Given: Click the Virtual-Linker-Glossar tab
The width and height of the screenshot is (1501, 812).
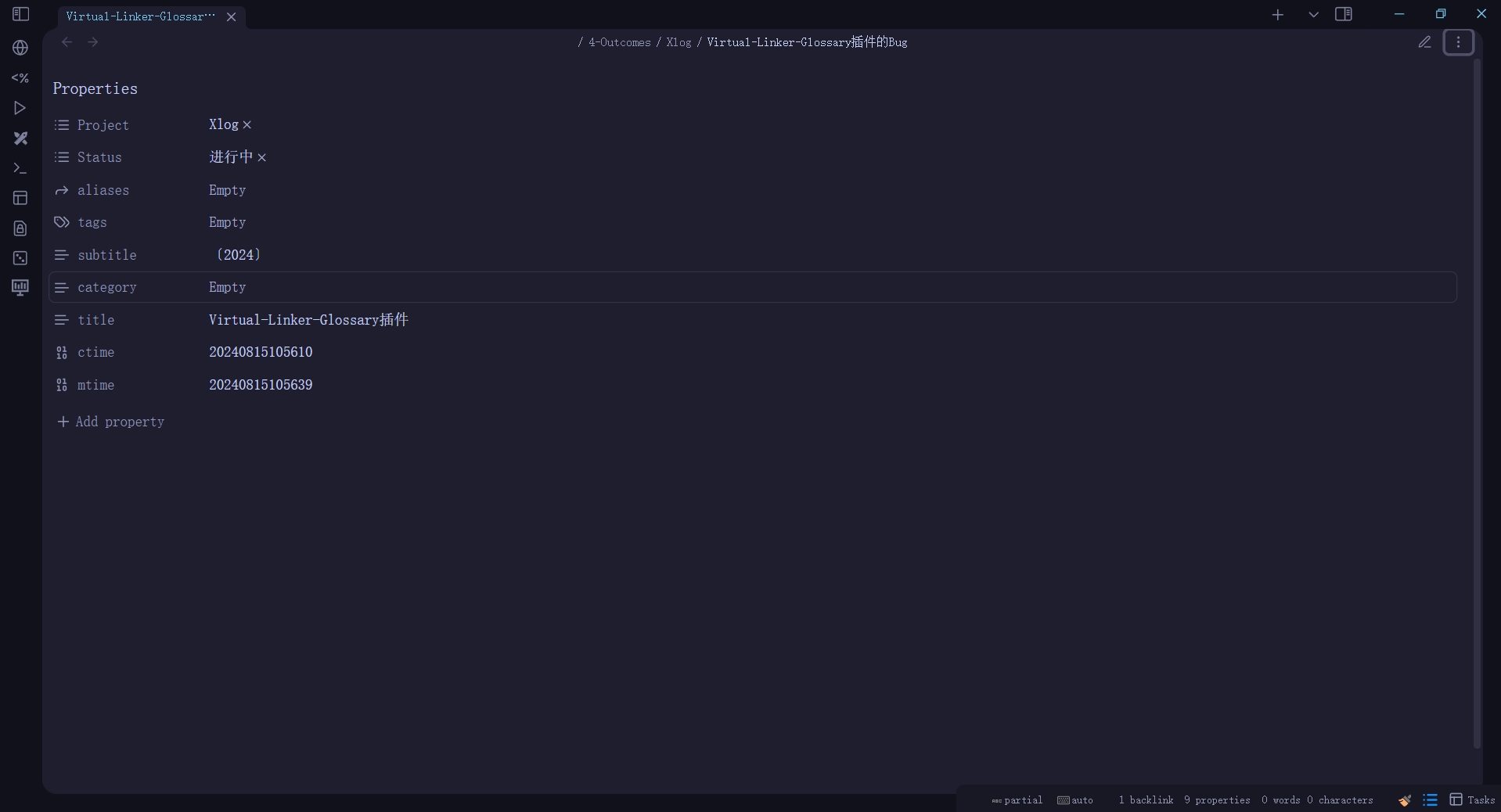Looking at the screenshot, I should (x=140, y=16).
